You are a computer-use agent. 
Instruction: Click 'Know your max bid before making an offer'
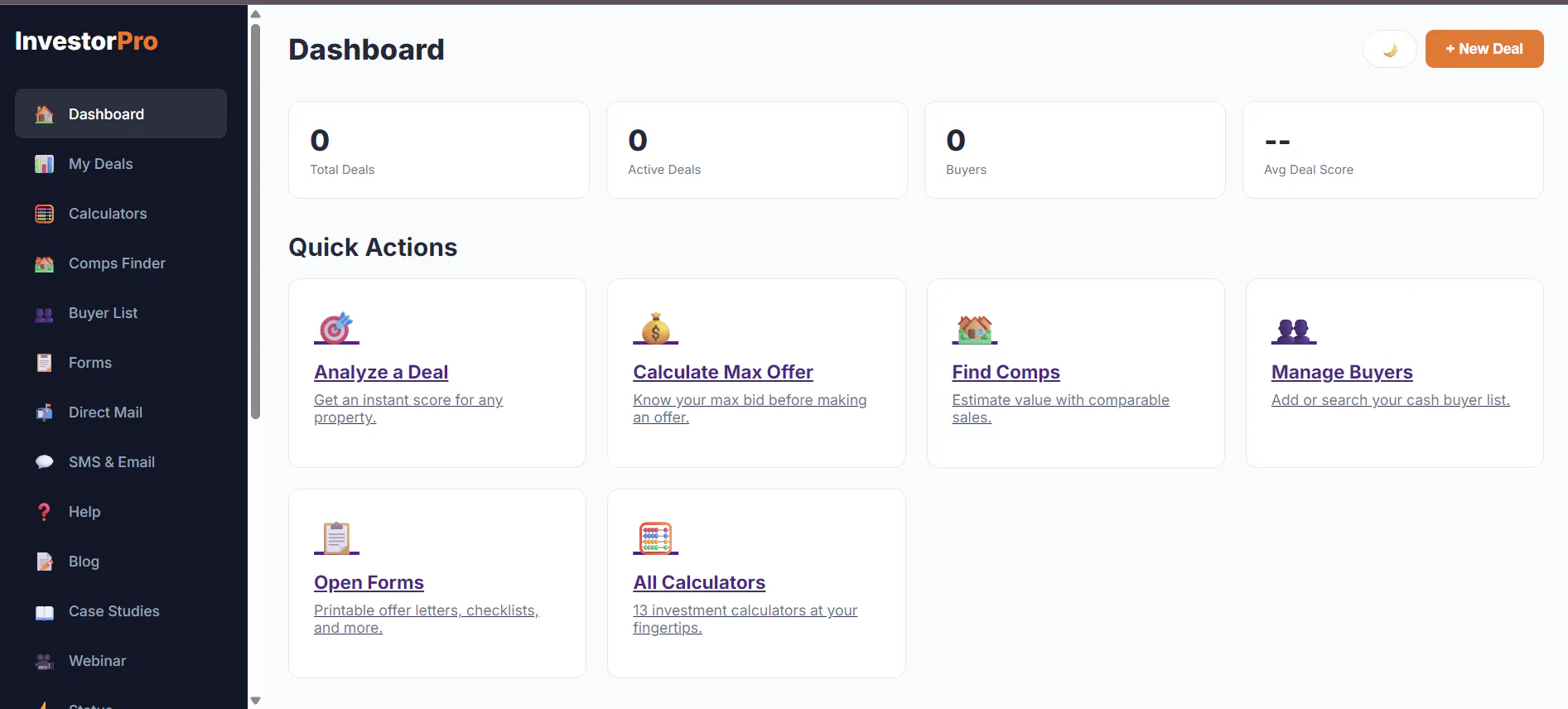750,408
